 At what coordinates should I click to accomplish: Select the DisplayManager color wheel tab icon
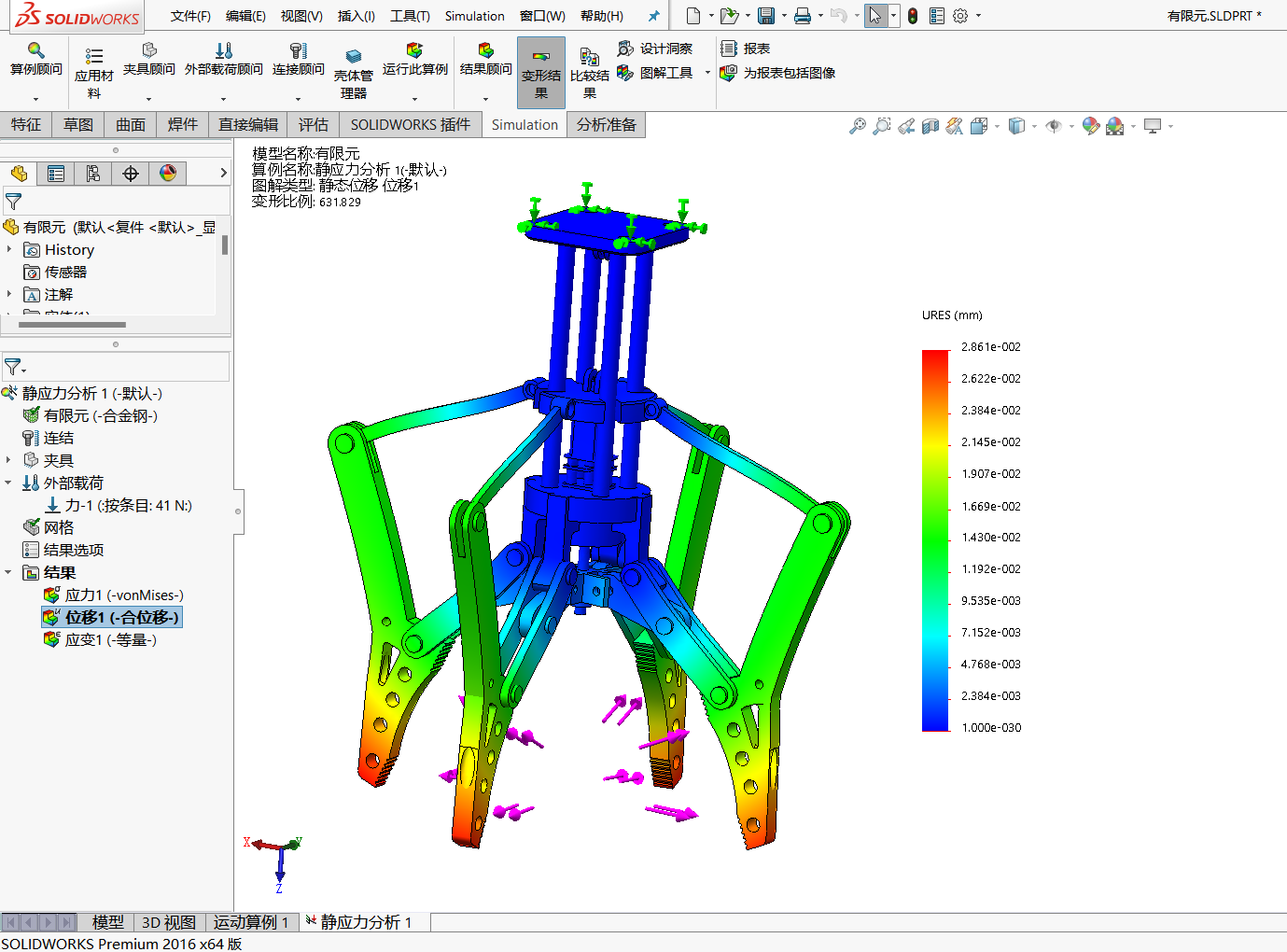point(168,173)
